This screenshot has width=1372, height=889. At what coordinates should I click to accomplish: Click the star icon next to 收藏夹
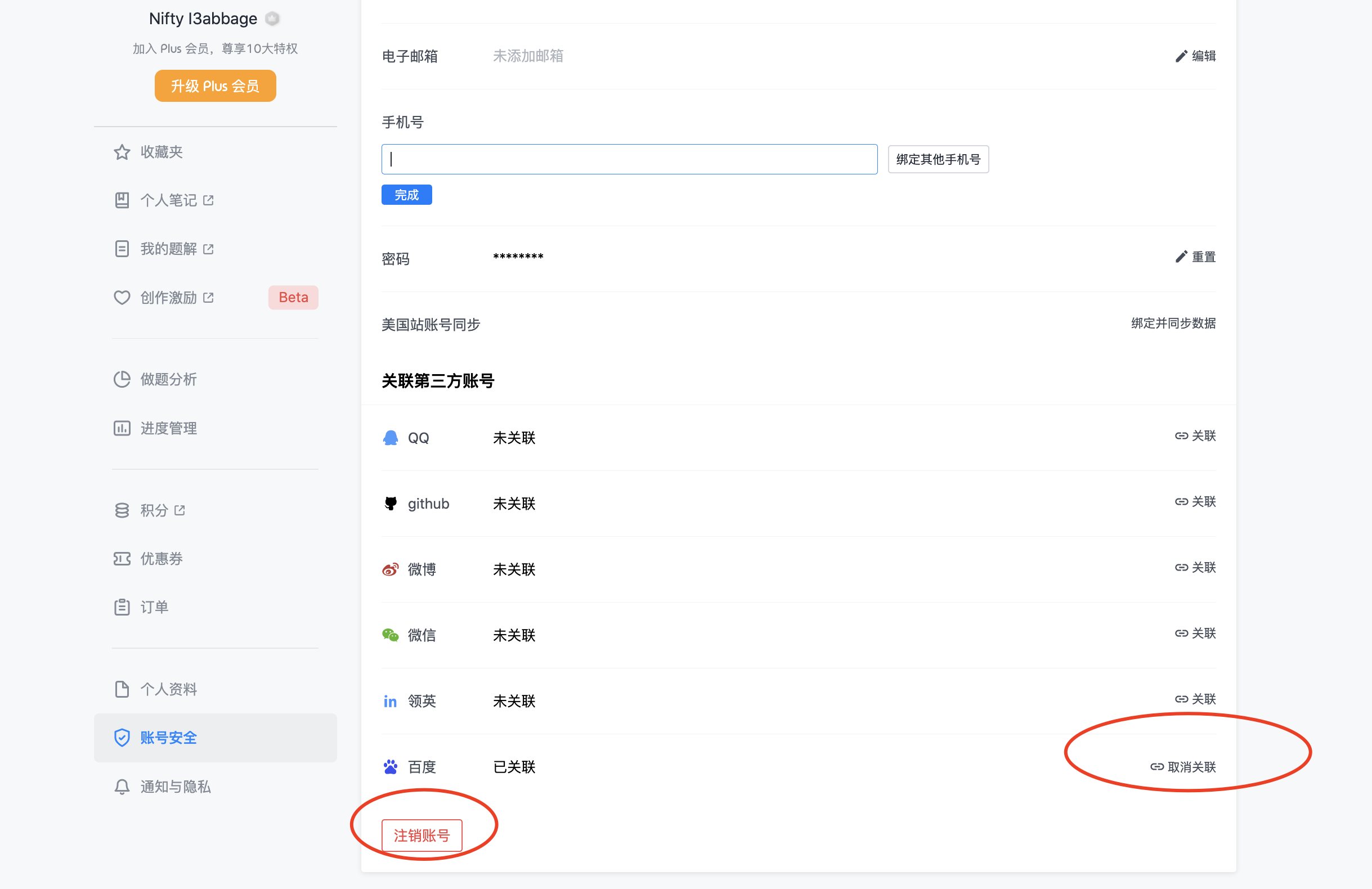click(122, 152)
